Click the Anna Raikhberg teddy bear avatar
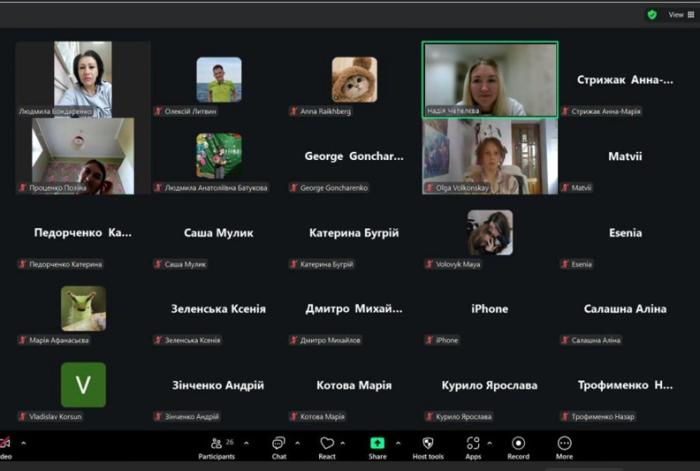700x471 pixels. (x=354, y=79)
